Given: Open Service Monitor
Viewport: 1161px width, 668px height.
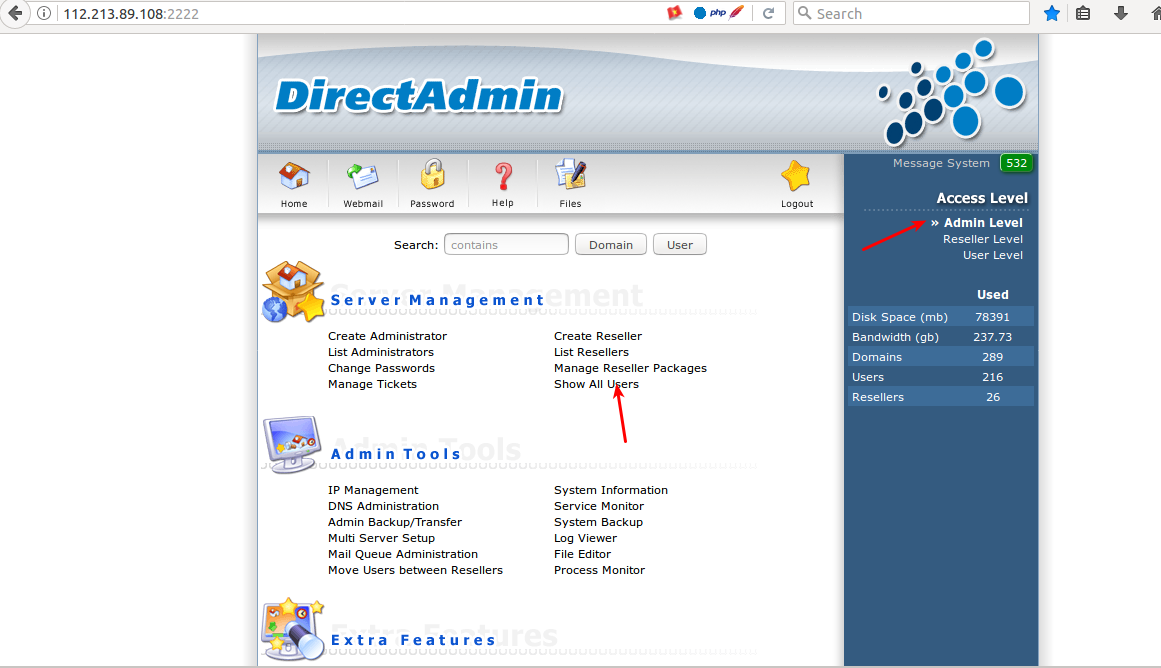Looking at the screenshot, I should click(x=599, y=507).
